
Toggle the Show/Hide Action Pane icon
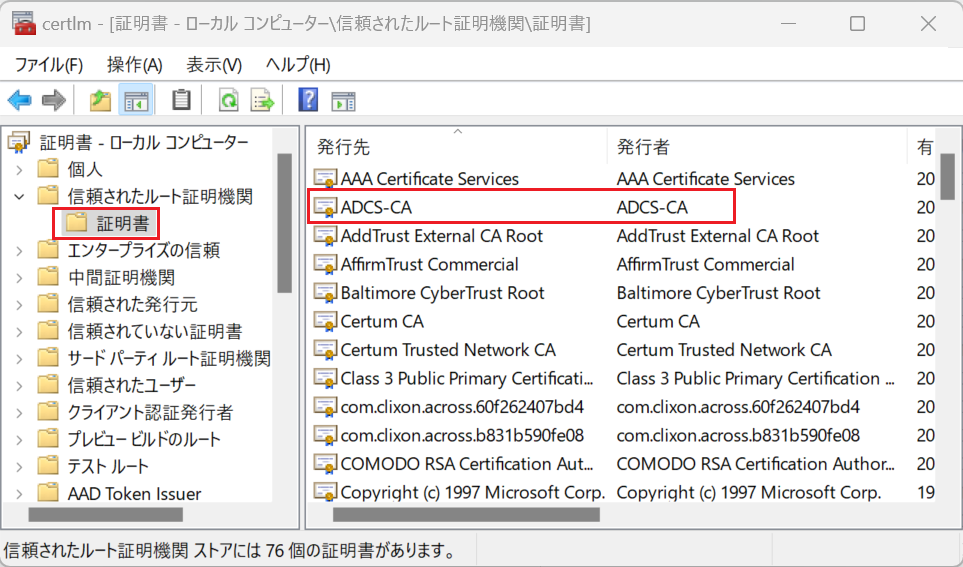click(343, 101)
